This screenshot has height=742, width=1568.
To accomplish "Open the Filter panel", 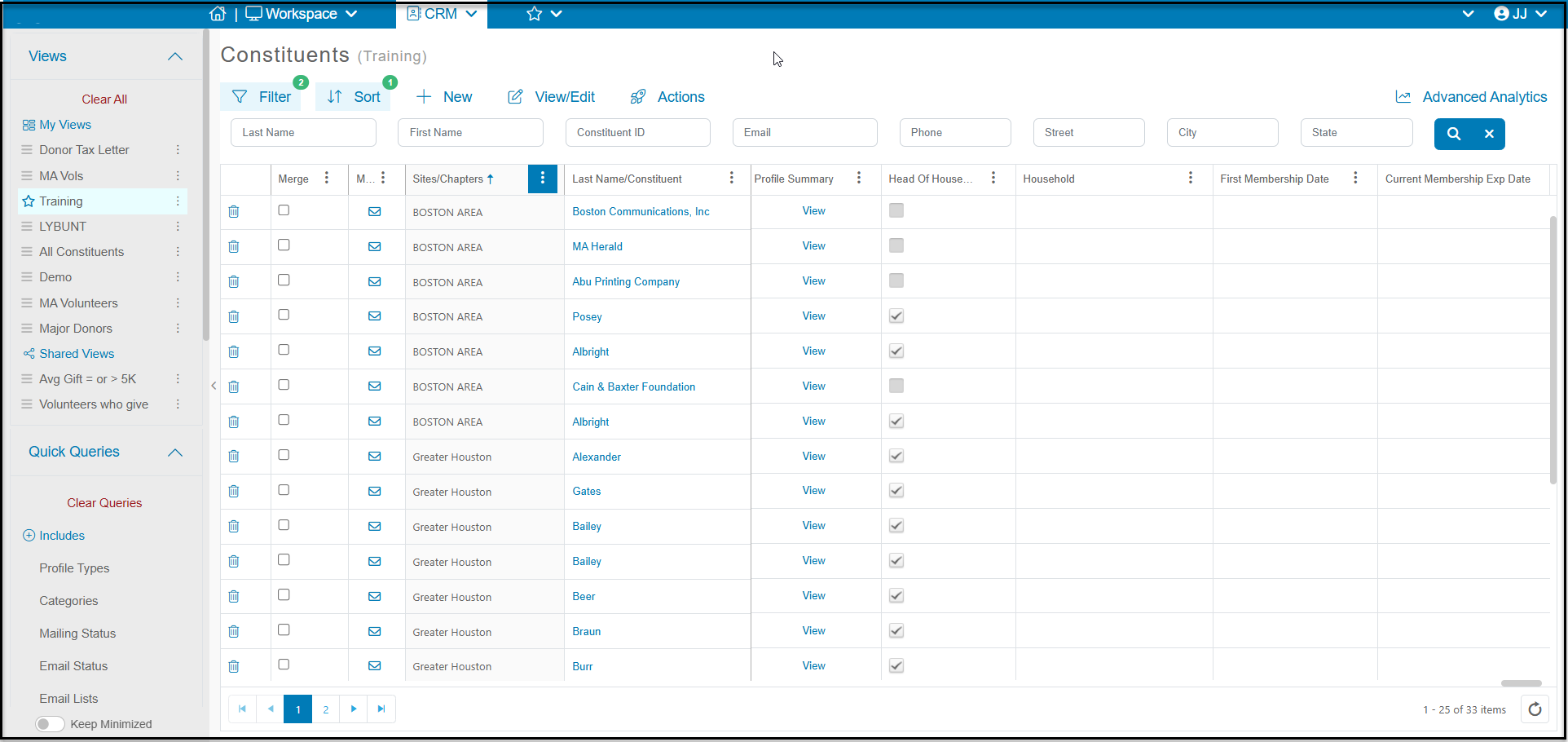I will click(262, 97).
